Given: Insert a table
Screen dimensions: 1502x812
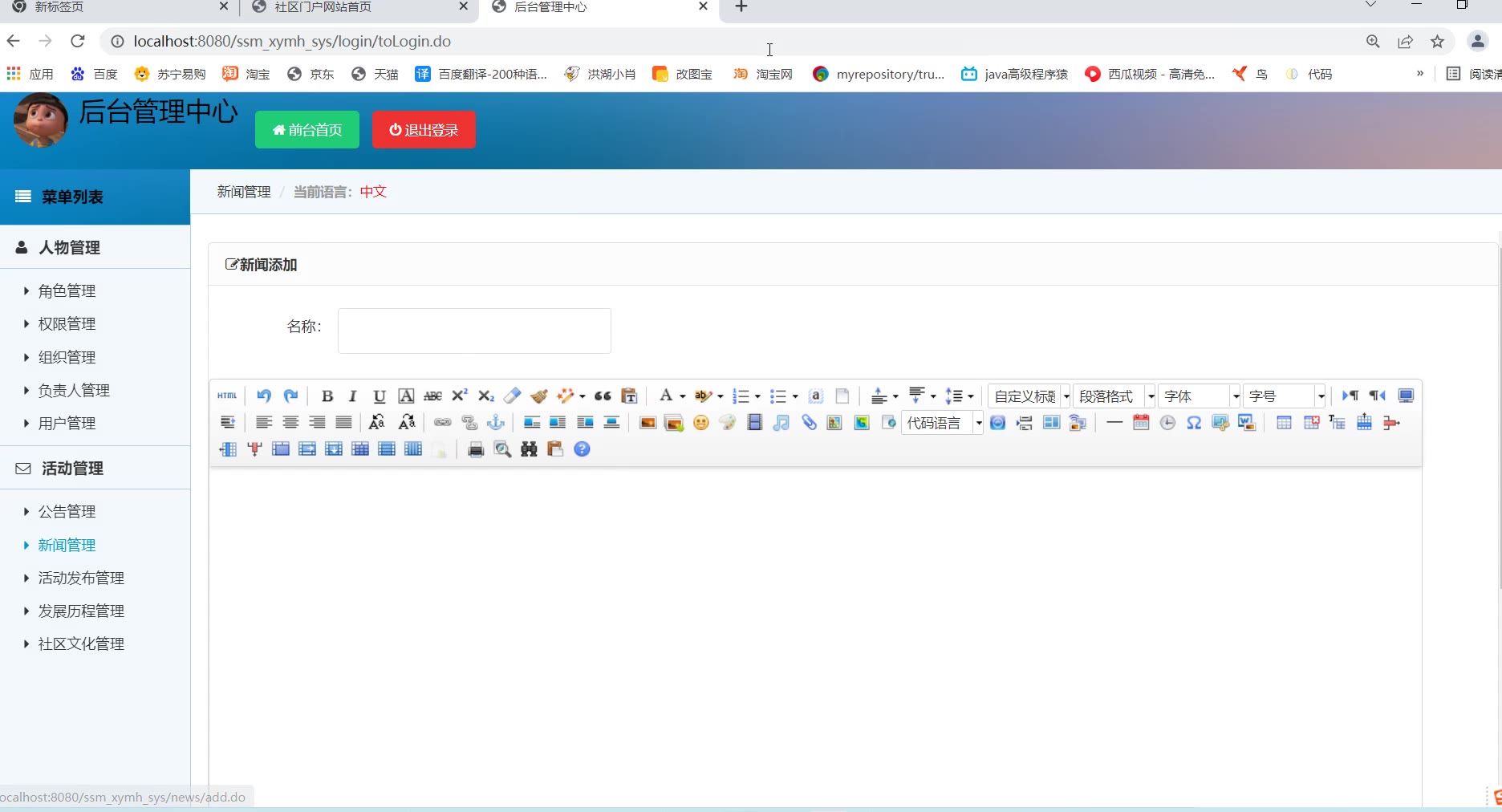Looking at the screenshot, I should pyautogui.click(x=1284, y=422).
